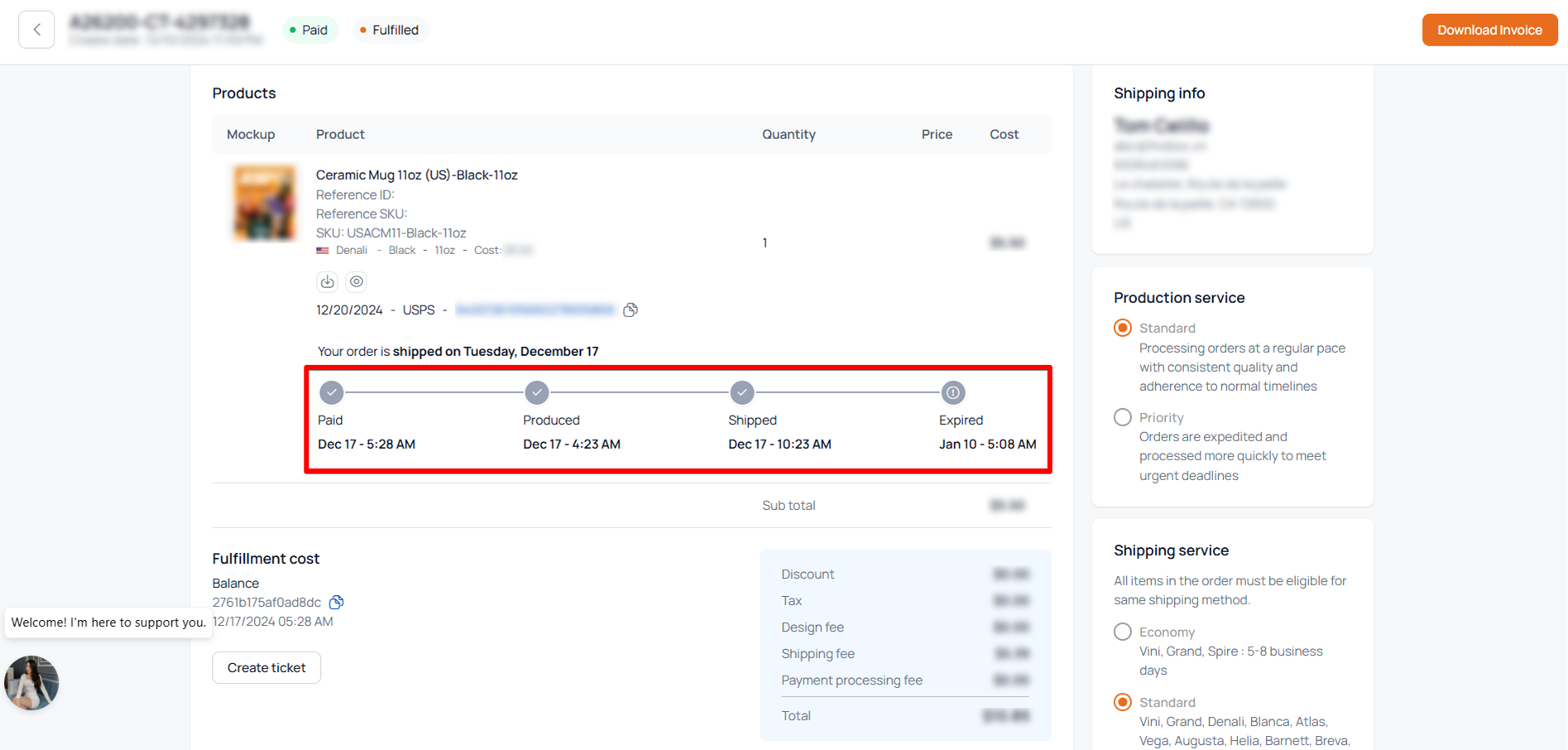The image size is (1568, 750).
Task: Click the Paid step checkmark icon
Action: point(332,392)
